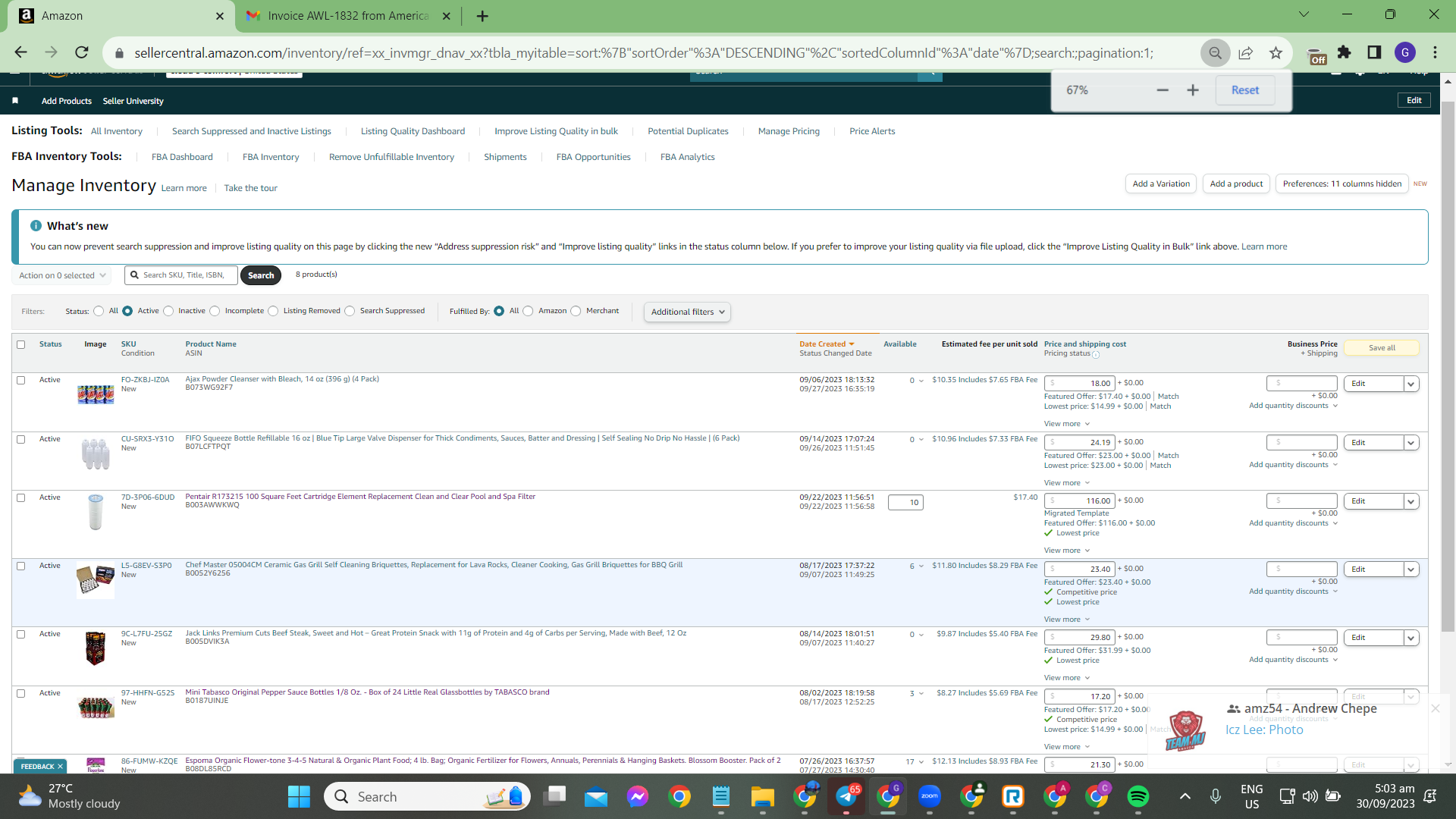Expand Add quantity discounts for Chef Master row

[1293, 591]
